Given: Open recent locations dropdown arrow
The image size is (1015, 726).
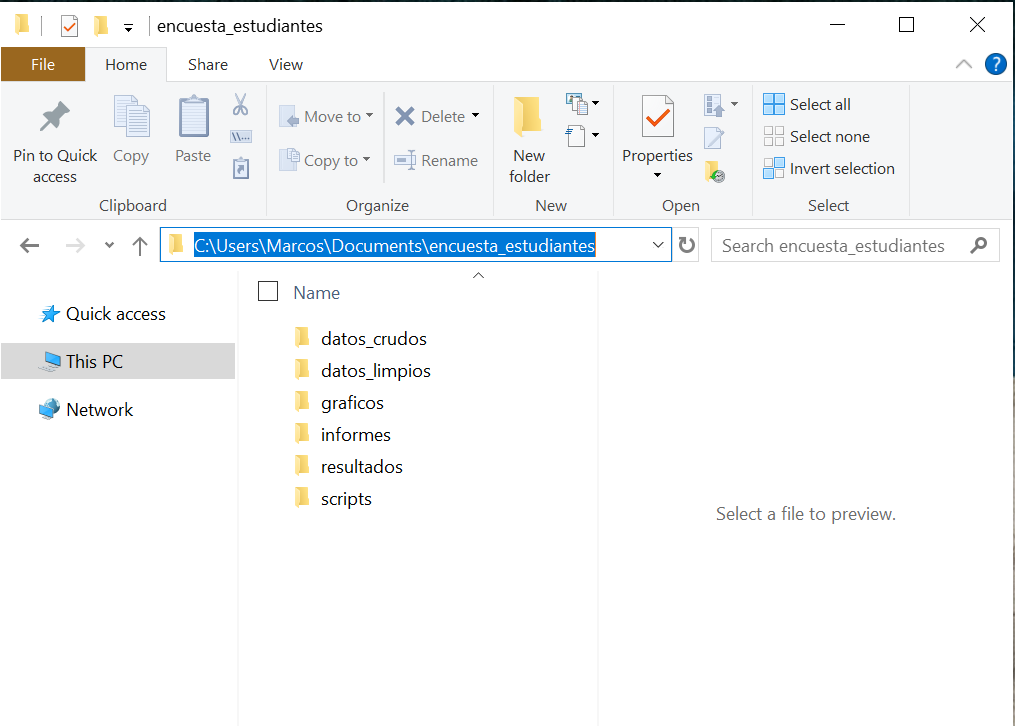Looking at the screenshot, I should pos(109,245).
